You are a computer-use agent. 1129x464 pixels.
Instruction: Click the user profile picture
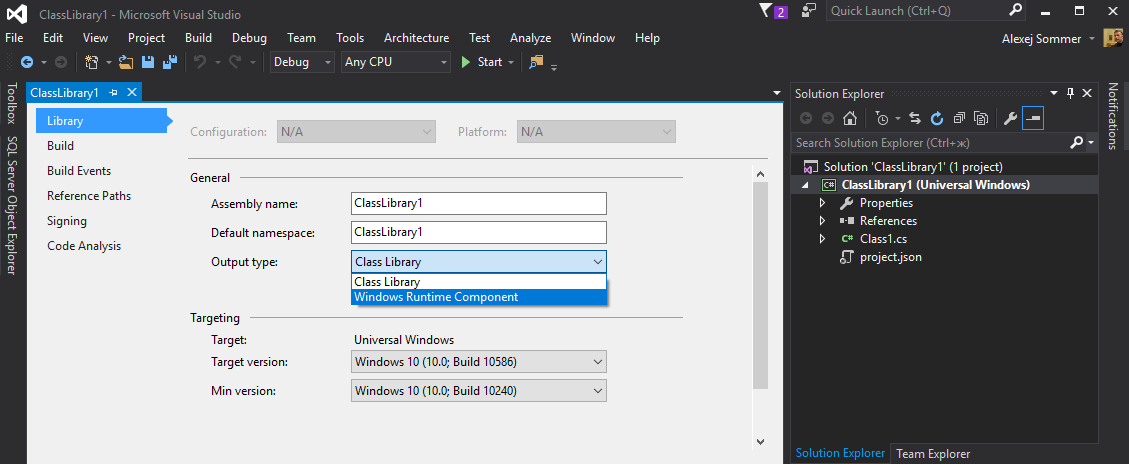pos(1112,38)
